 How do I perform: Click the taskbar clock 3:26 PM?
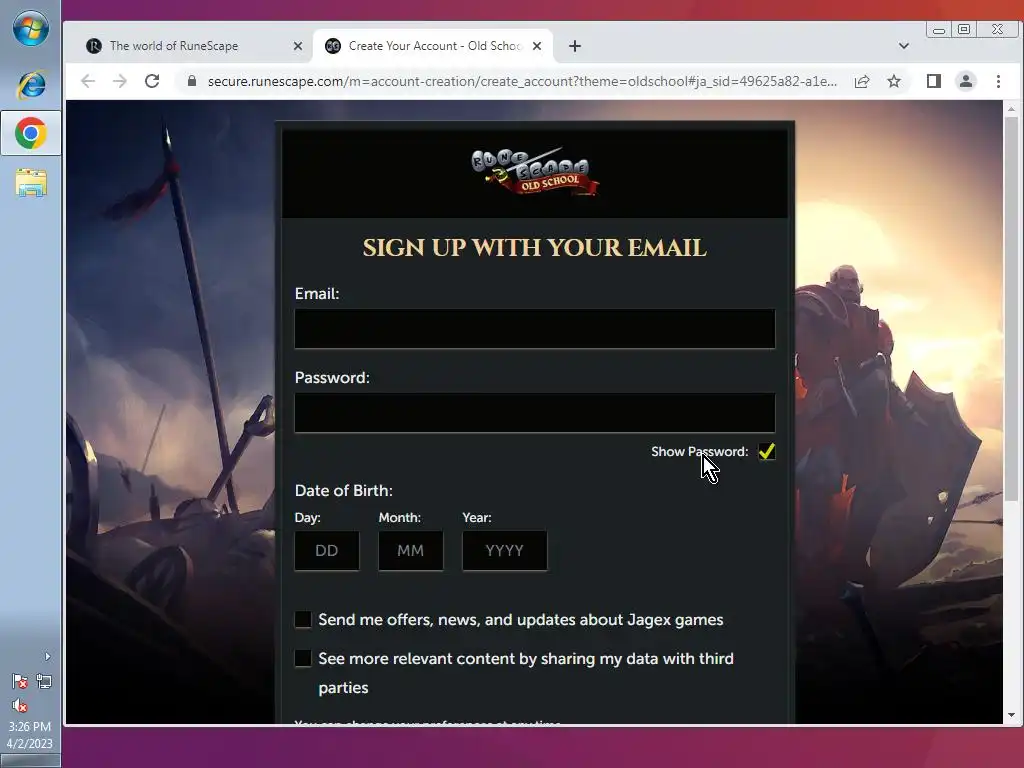click(29, 726)
